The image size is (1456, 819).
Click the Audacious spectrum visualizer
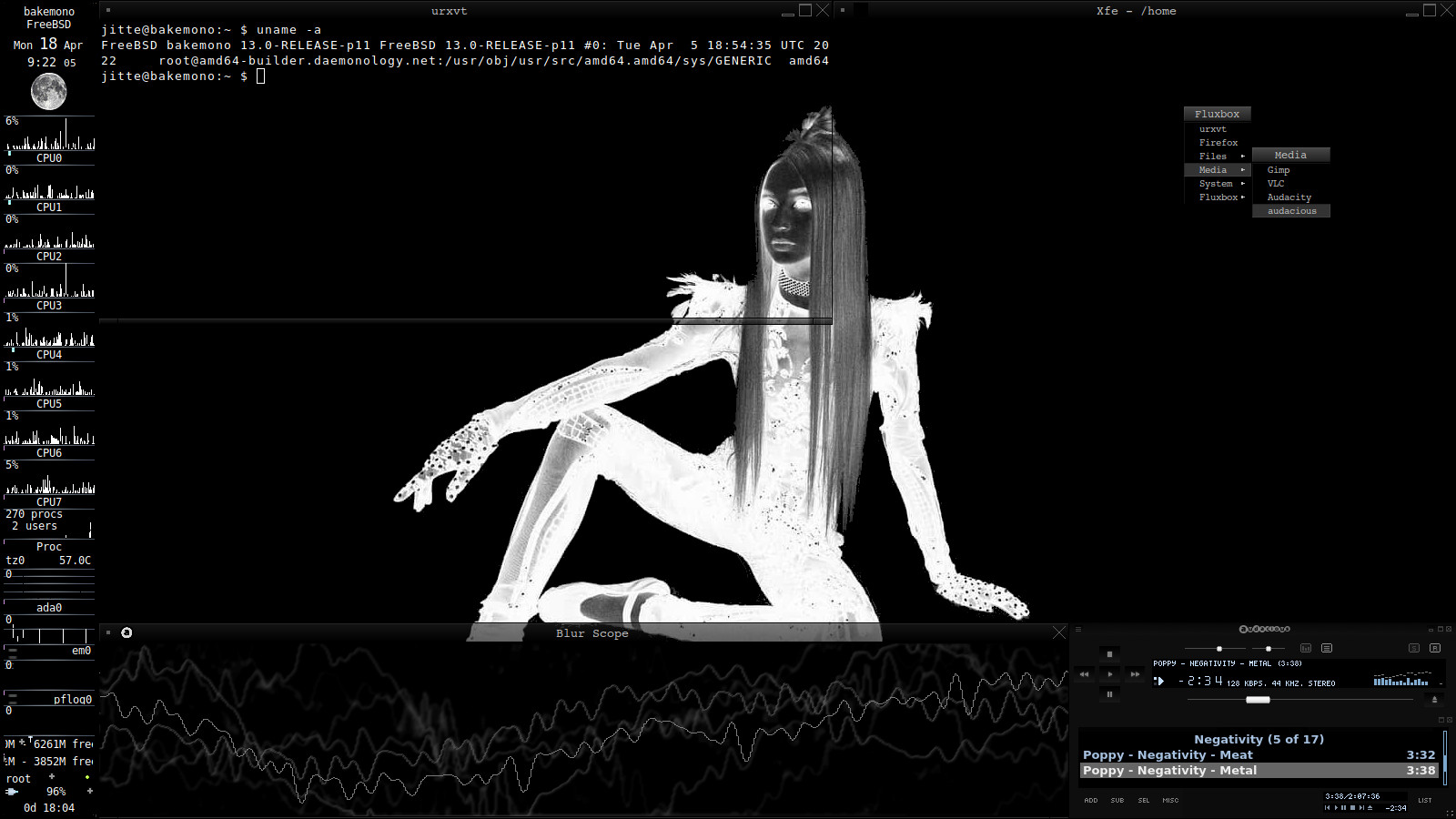pos(1402,678)
